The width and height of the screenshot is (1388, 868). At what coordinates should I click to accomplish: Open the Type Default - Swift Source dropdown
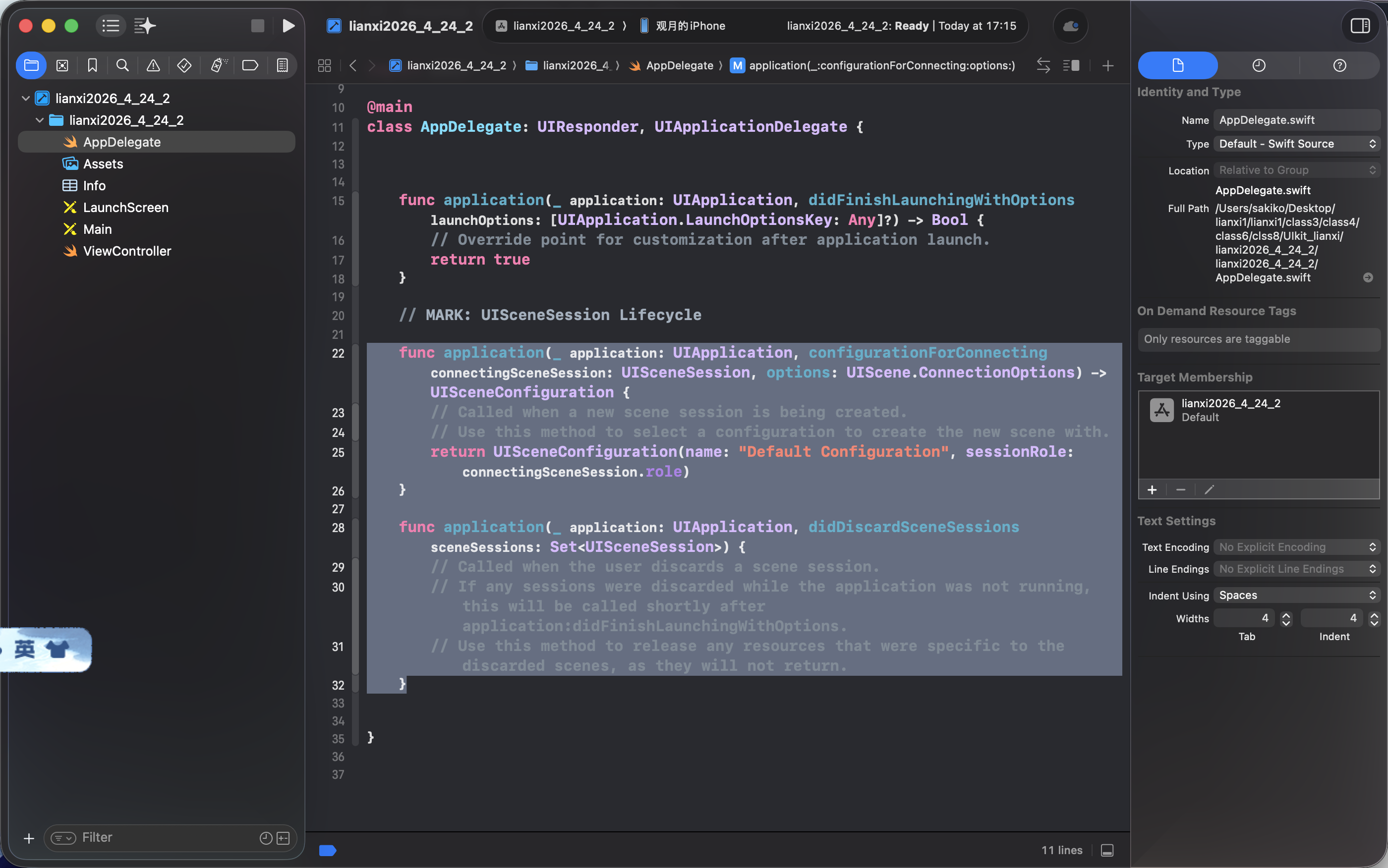(x=1297, y=144)
